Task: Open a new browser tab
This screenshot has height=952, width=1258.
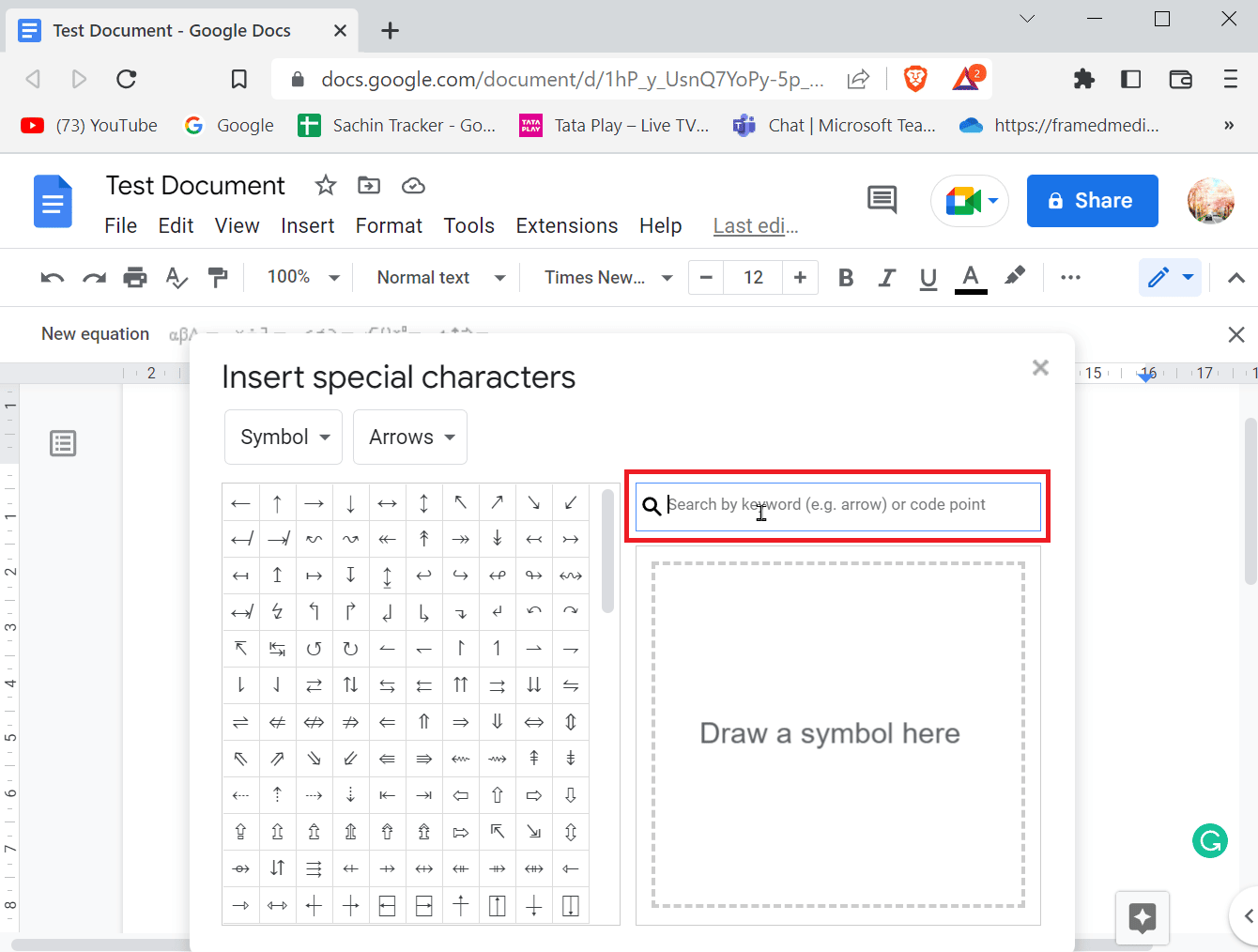Action: coord(391,31)
